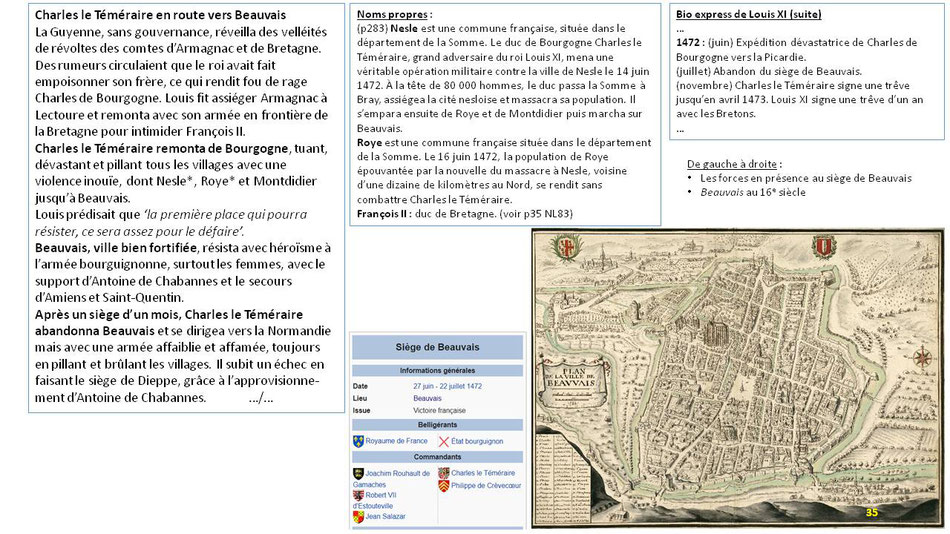Click the underlined 'De gauche à droite' label
The width and height of the screenshot is (950, 534).
pos(732,164)
